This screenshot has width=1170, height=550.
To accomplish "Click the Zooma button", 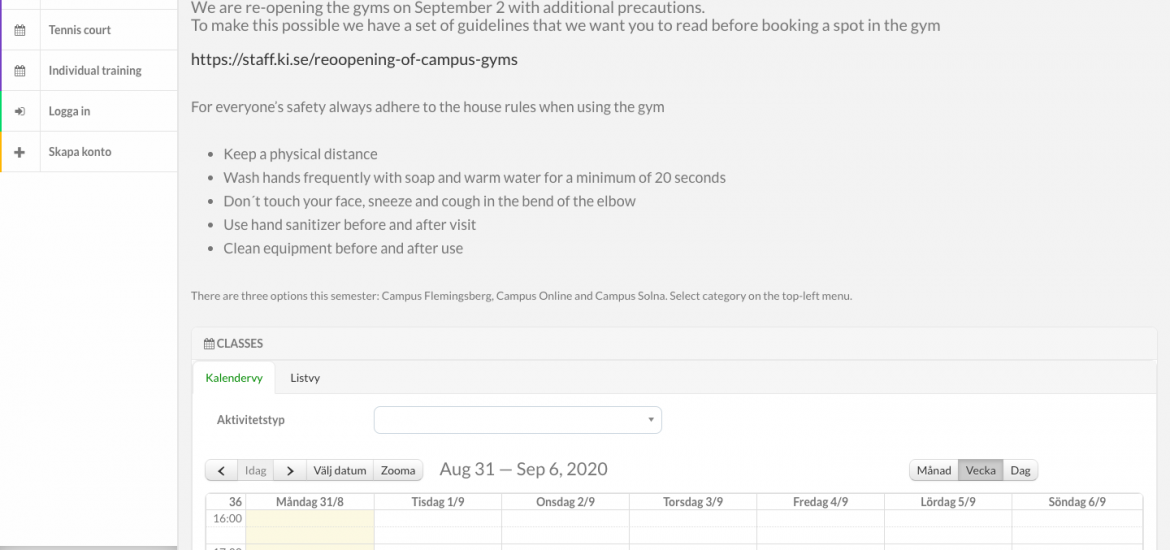I will (398, 470).
